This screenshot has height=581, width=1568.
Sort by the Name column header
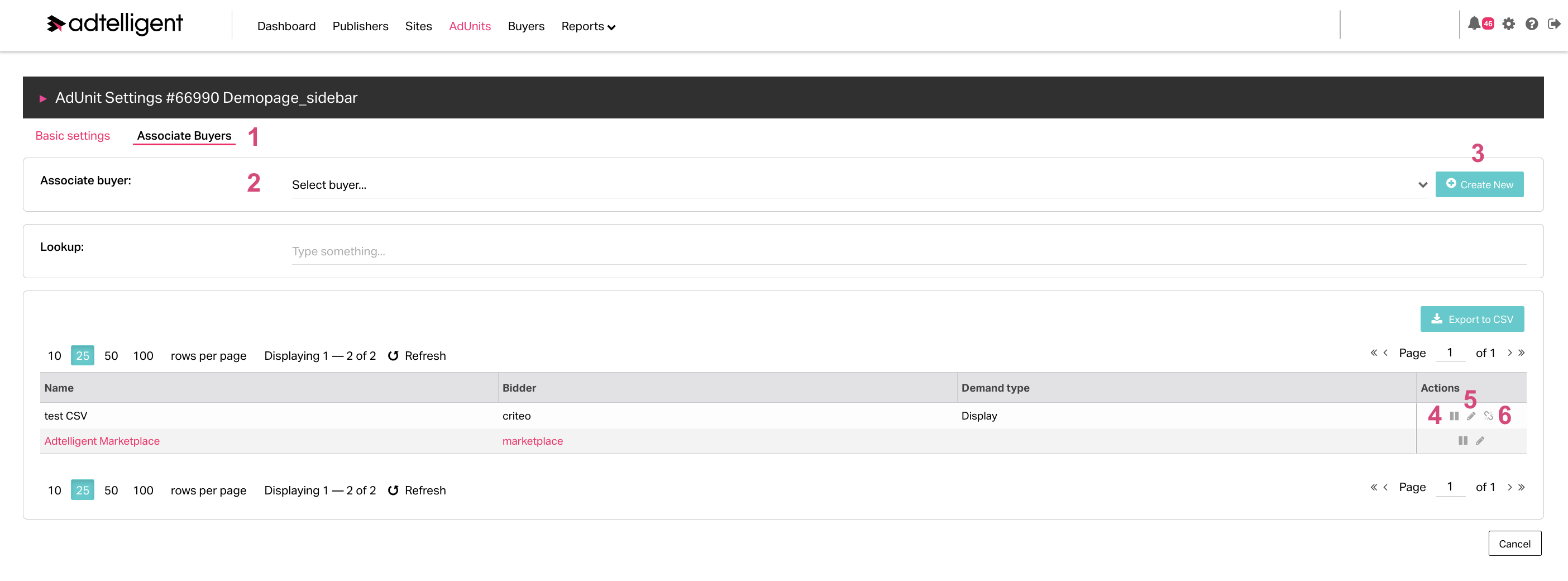[x=269, y=388]
